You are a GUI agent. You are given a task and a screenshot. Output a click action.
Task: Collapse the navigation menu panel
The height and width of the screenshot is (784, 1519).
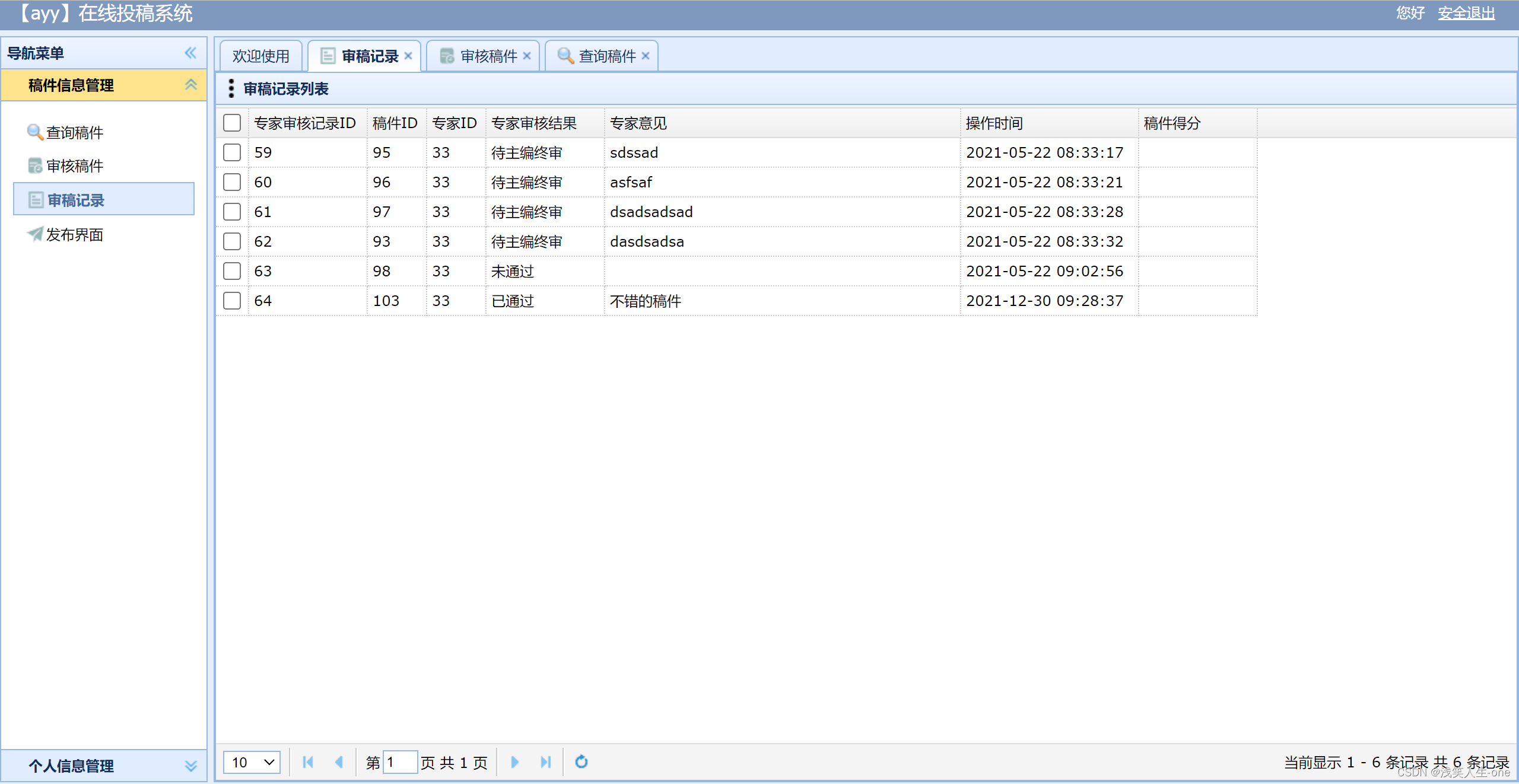(190, 53)
